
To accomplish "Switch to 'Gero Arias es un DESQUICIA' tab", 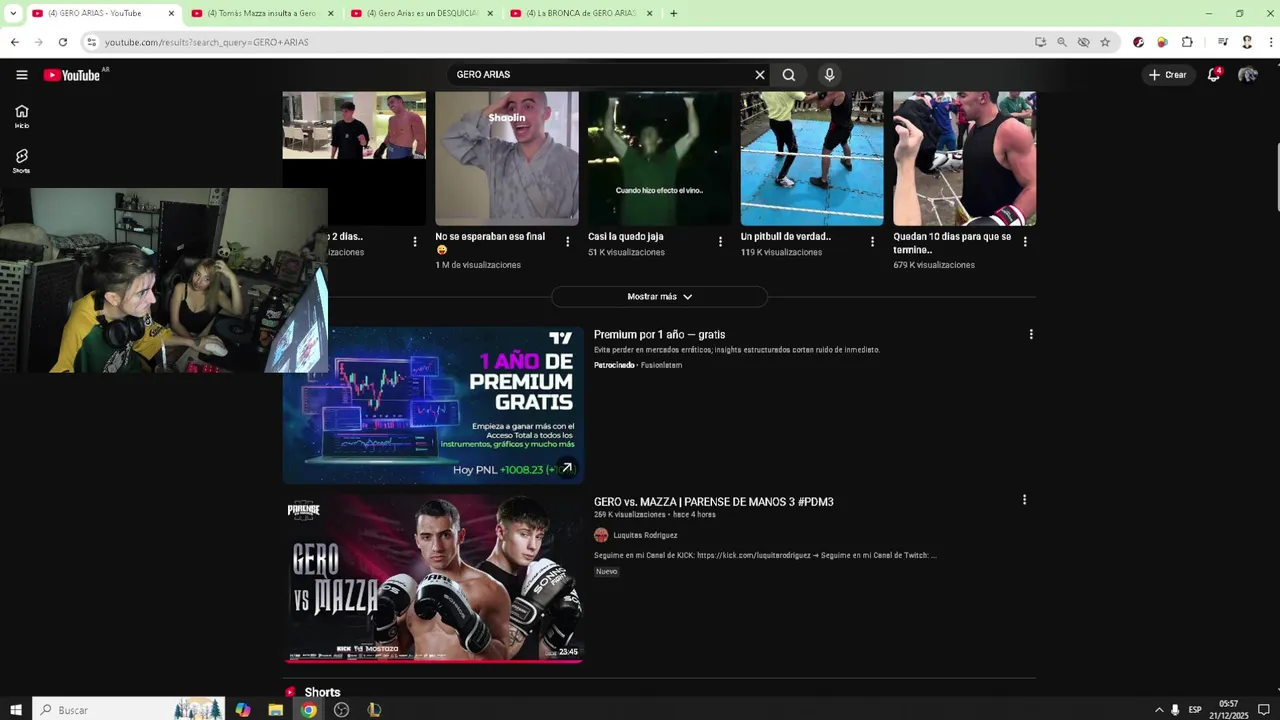I will click(x=421, y=13).
